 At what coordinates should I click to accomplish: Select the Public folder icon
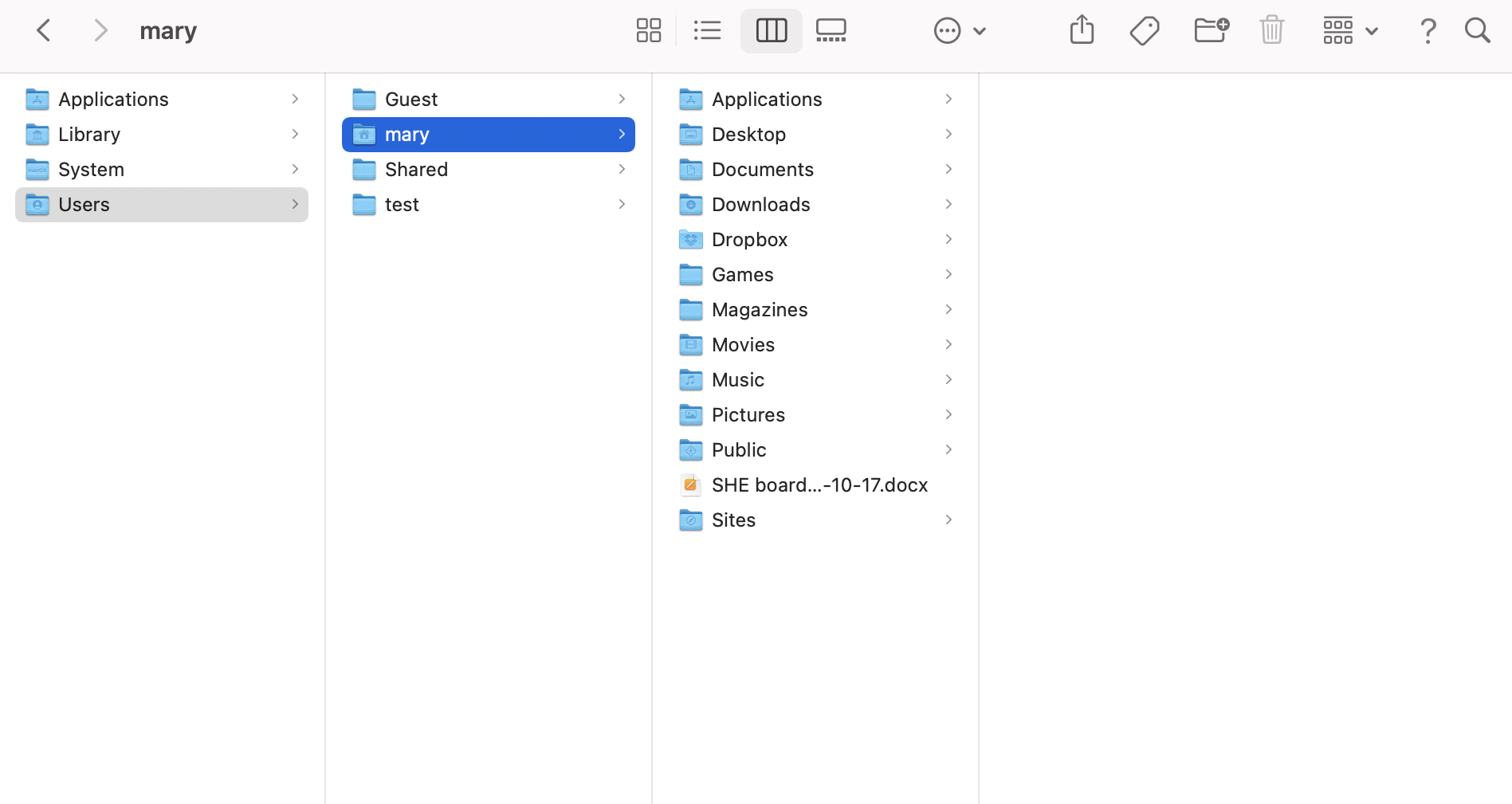(x=691, y=450)
